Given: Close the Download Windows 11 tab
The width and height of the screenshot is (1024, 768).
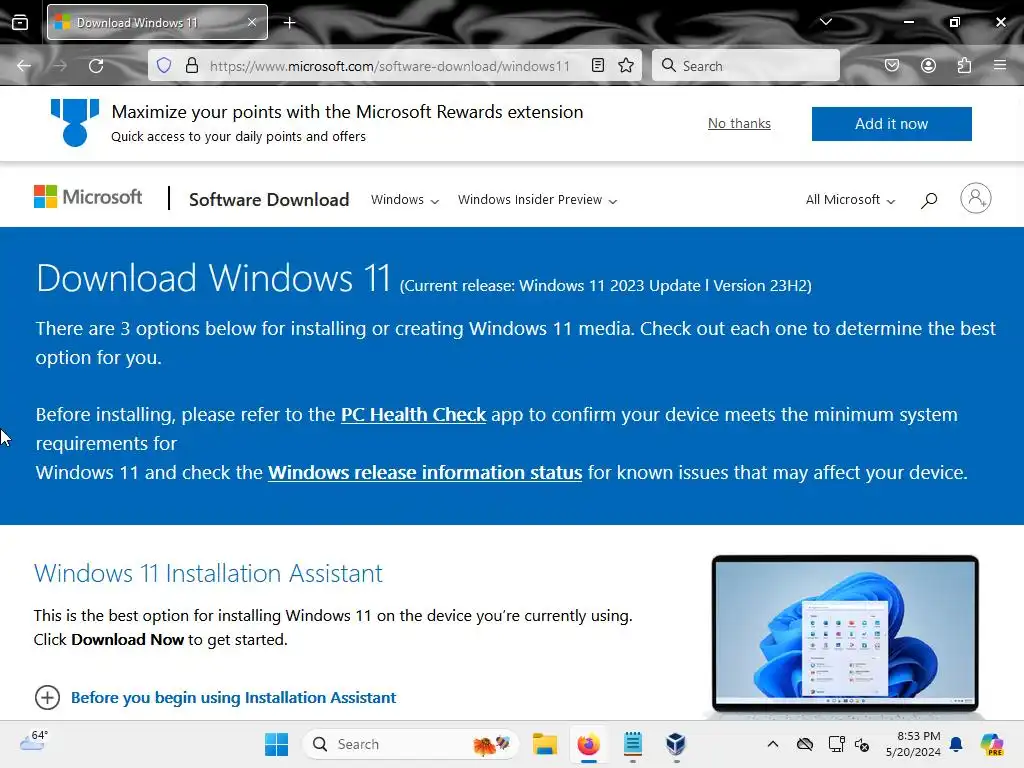Looking at the screenshot, I should pos(252,22).
